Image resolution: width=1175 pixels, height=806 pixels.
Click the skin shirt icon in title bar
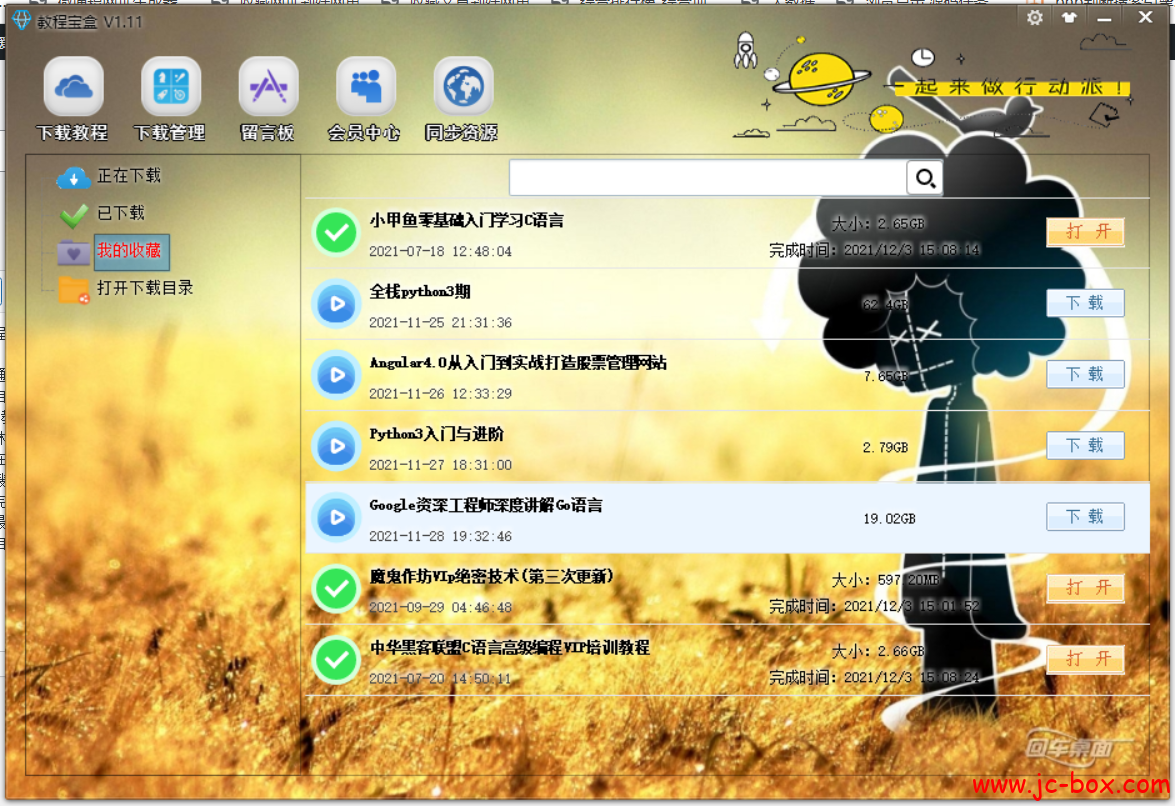(x=1069, y=17)
